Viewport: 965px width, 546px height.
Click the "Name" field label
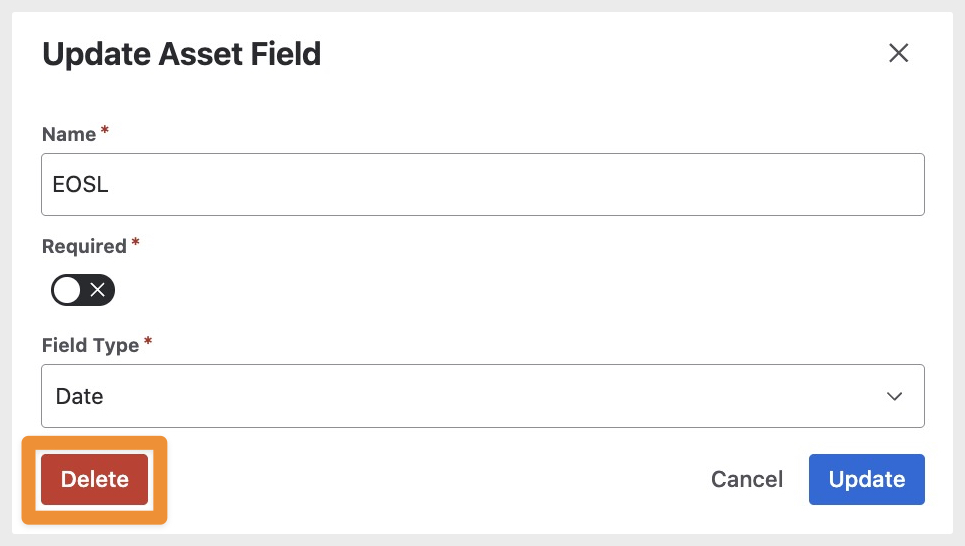(69, 134)
